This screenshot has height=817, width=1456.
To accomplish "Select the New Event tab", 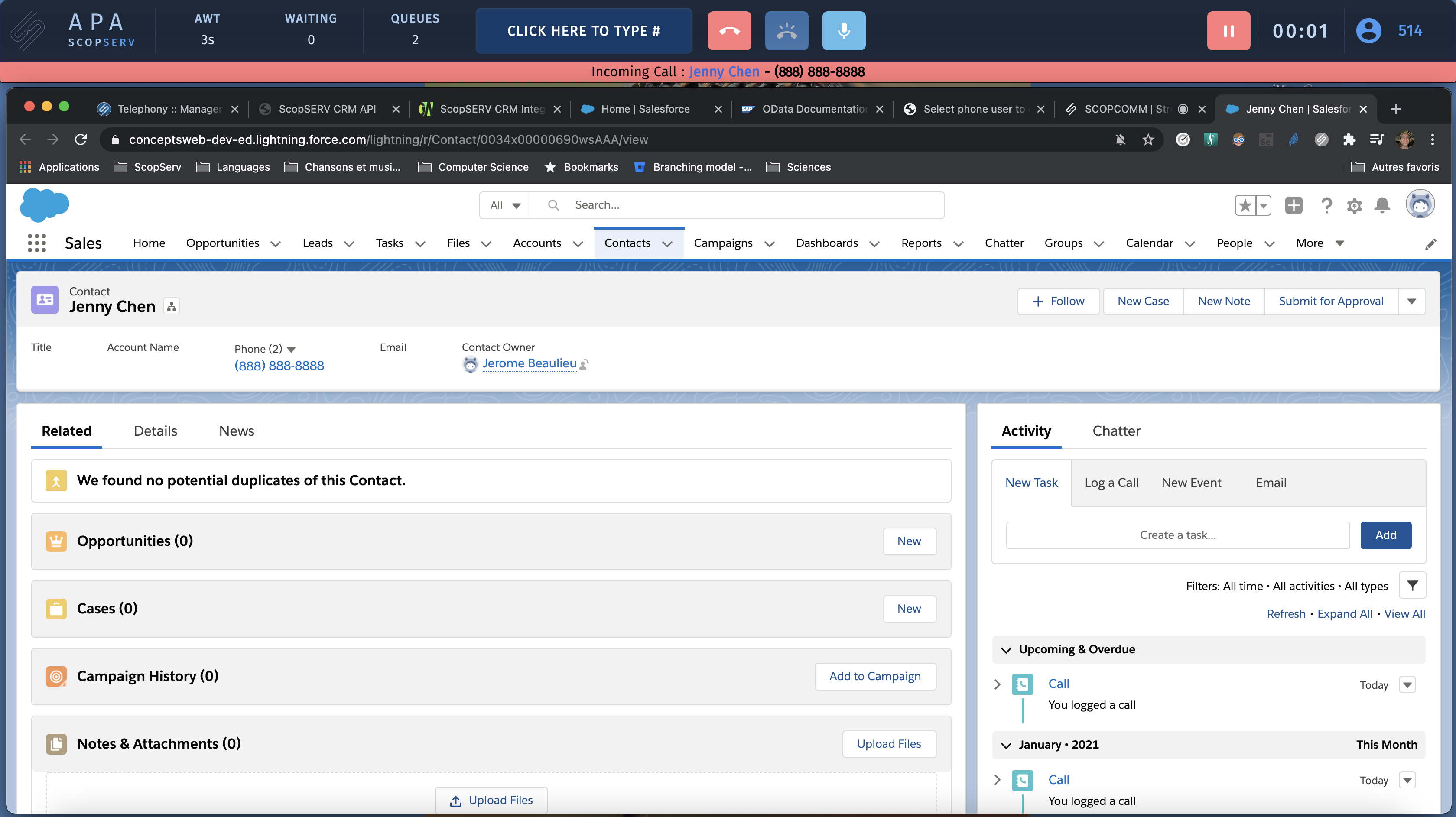I will (x=1191, y=483).
